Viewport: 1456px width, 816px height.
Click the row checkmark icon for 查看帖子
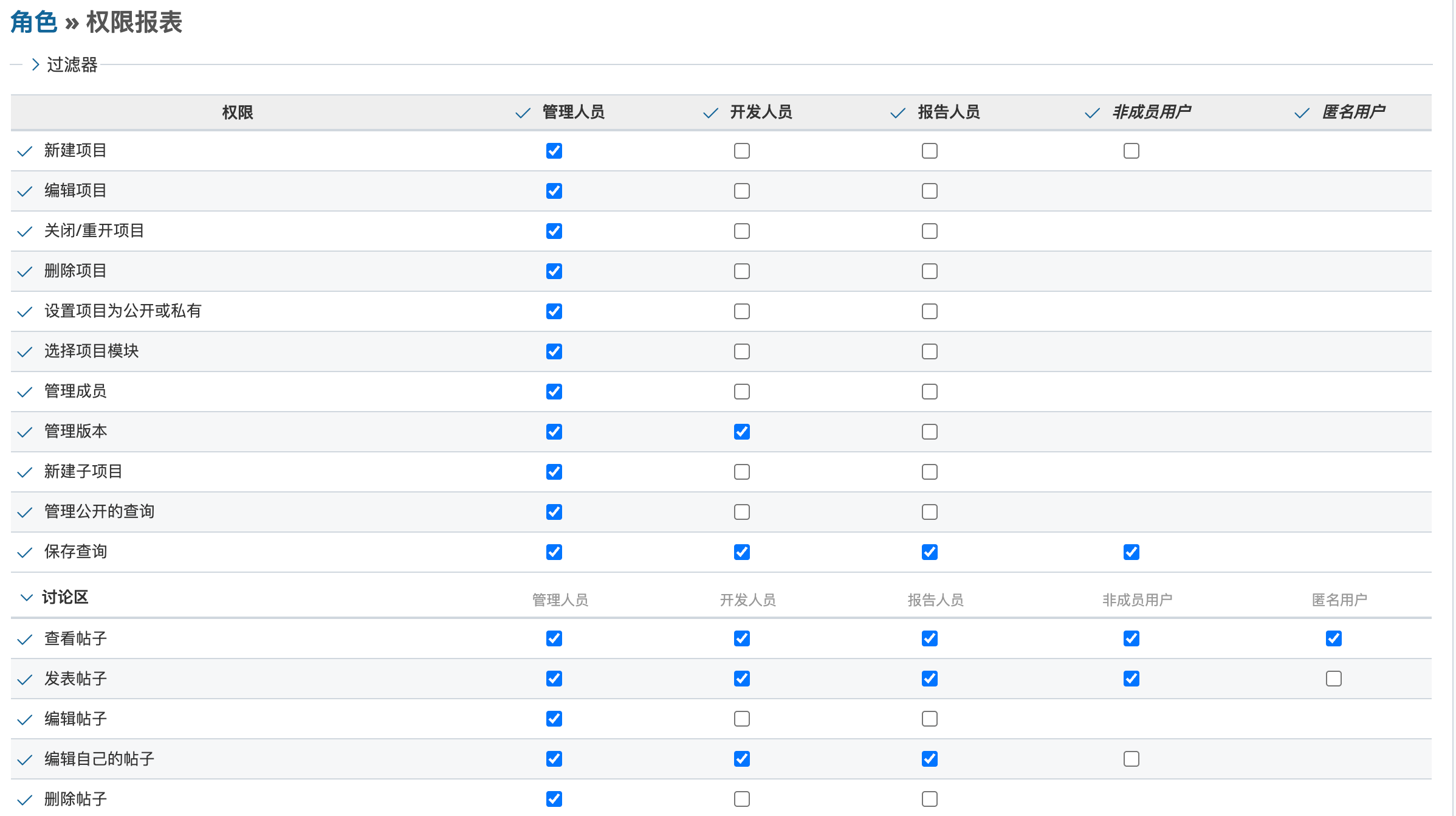(24, 640)
